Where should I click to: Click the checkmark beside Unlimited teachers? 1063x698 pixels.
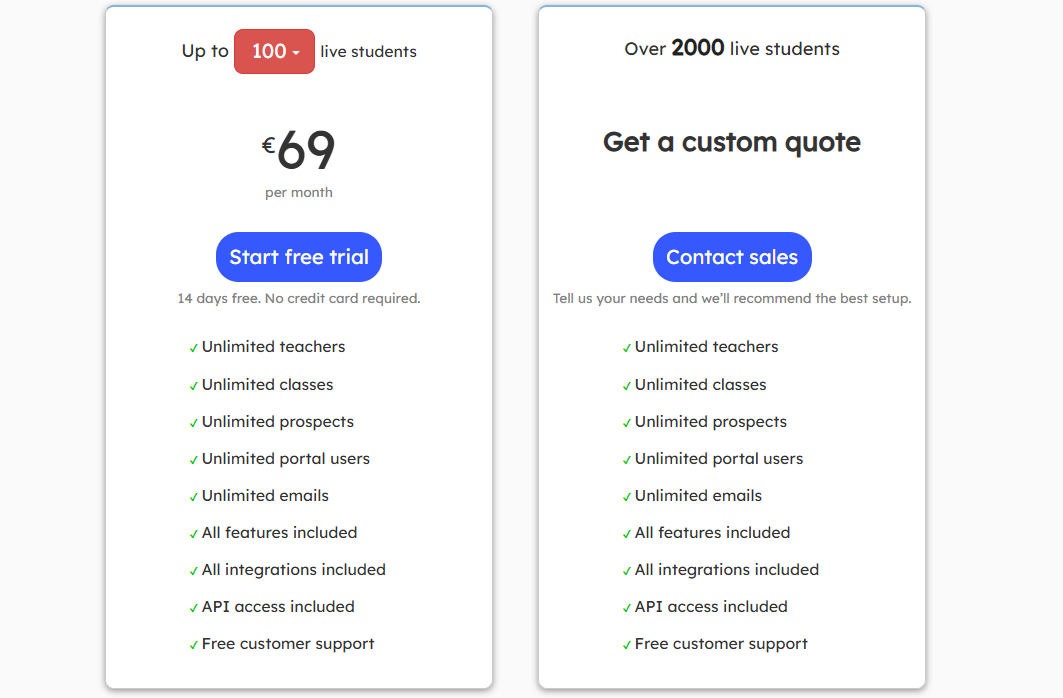point(193,347)
